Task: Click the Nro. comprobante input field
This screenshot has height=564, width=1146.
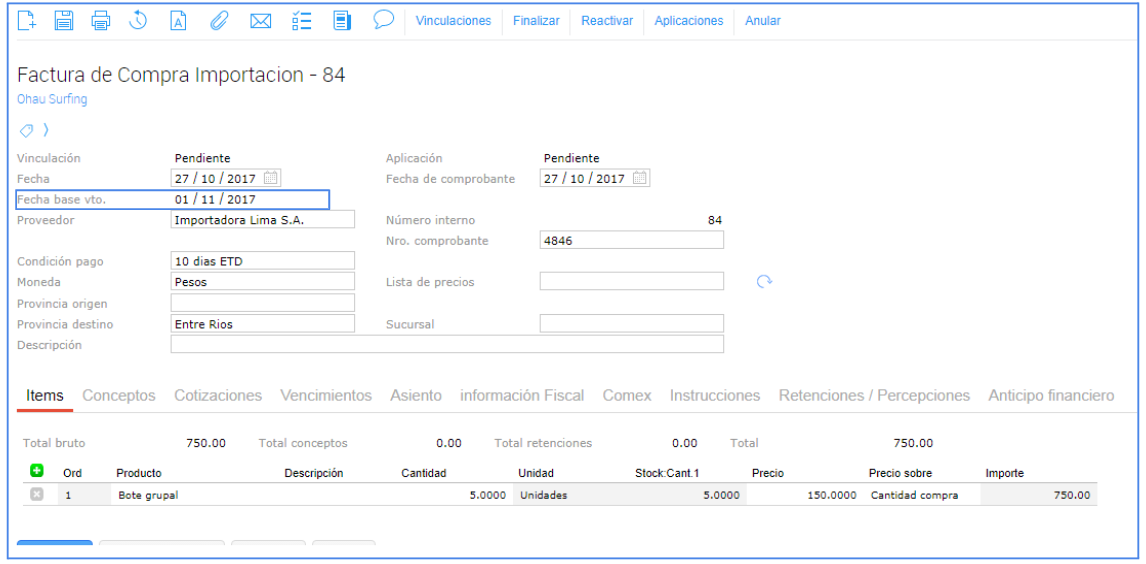Action: tap(631, 240)
